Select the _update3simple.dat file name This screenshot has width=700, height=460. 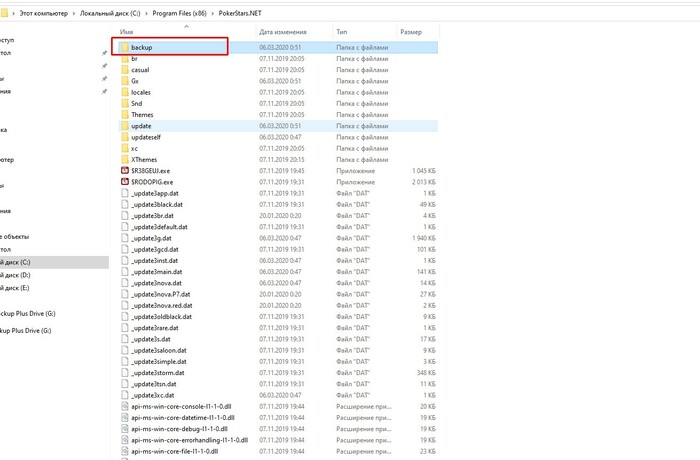(x=159, y=361)
